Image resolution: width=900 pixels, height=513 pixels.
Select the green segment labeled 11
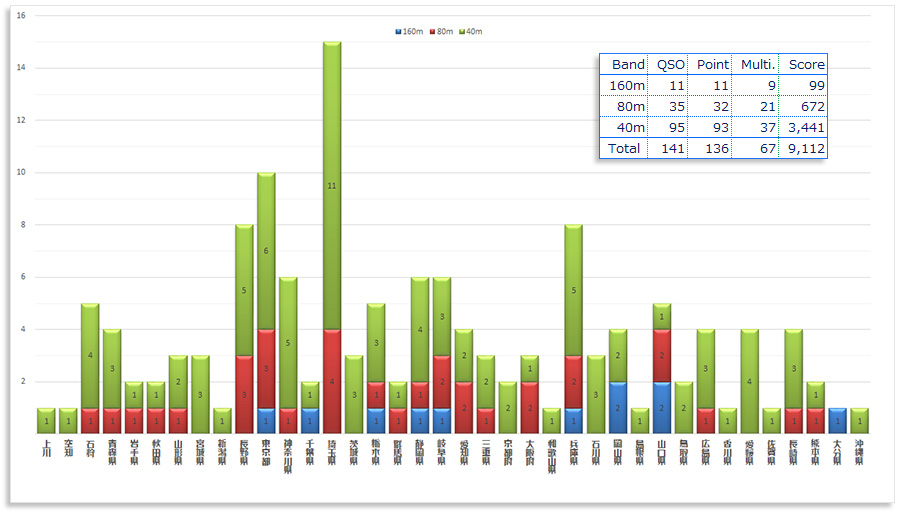click(x=332, y=185)
